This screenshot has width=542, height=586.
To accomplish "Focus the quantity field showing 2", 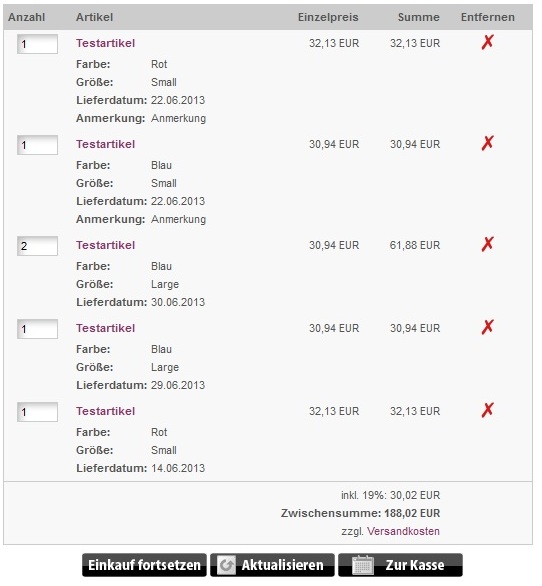I will coord(37,246).
